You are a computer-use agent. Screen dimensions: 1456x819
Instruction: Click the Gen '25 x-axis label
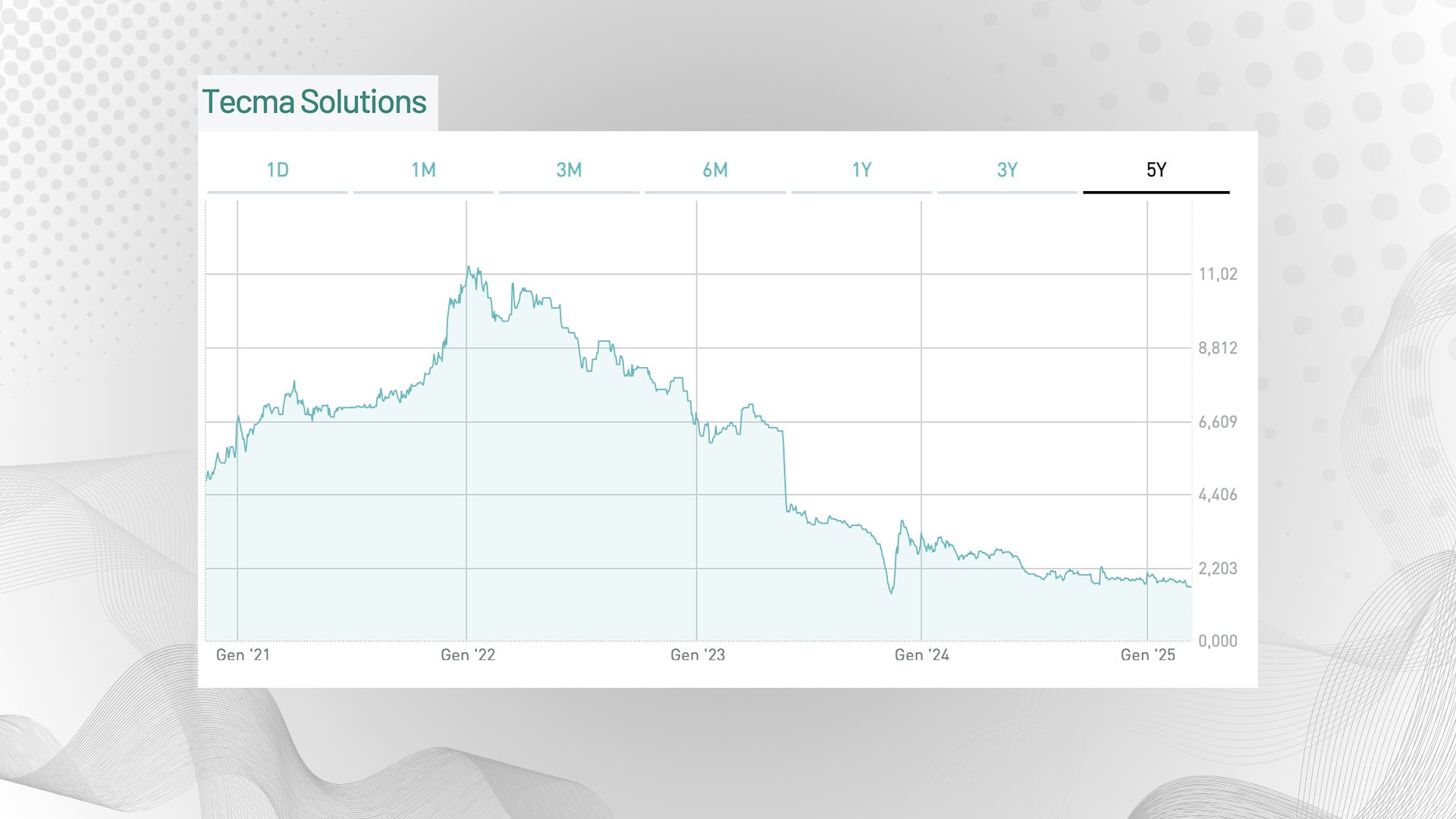coord(1148,655)
